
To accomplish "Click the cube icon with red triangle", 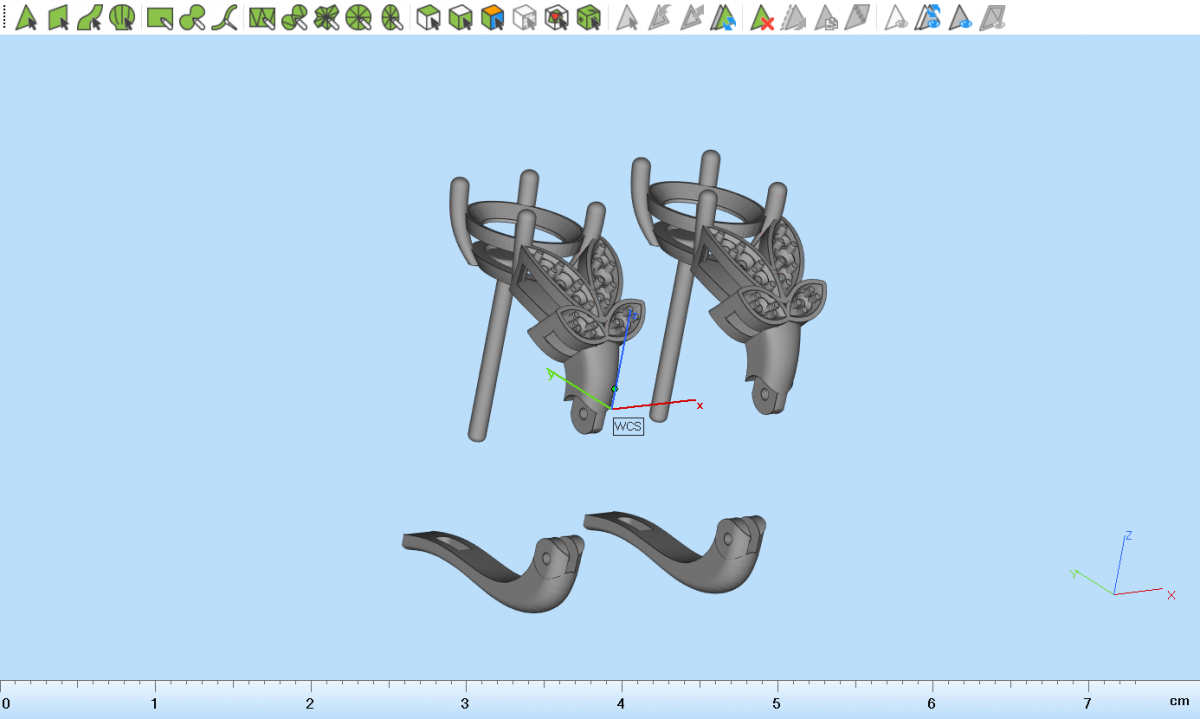I will [x=557, y=17].
